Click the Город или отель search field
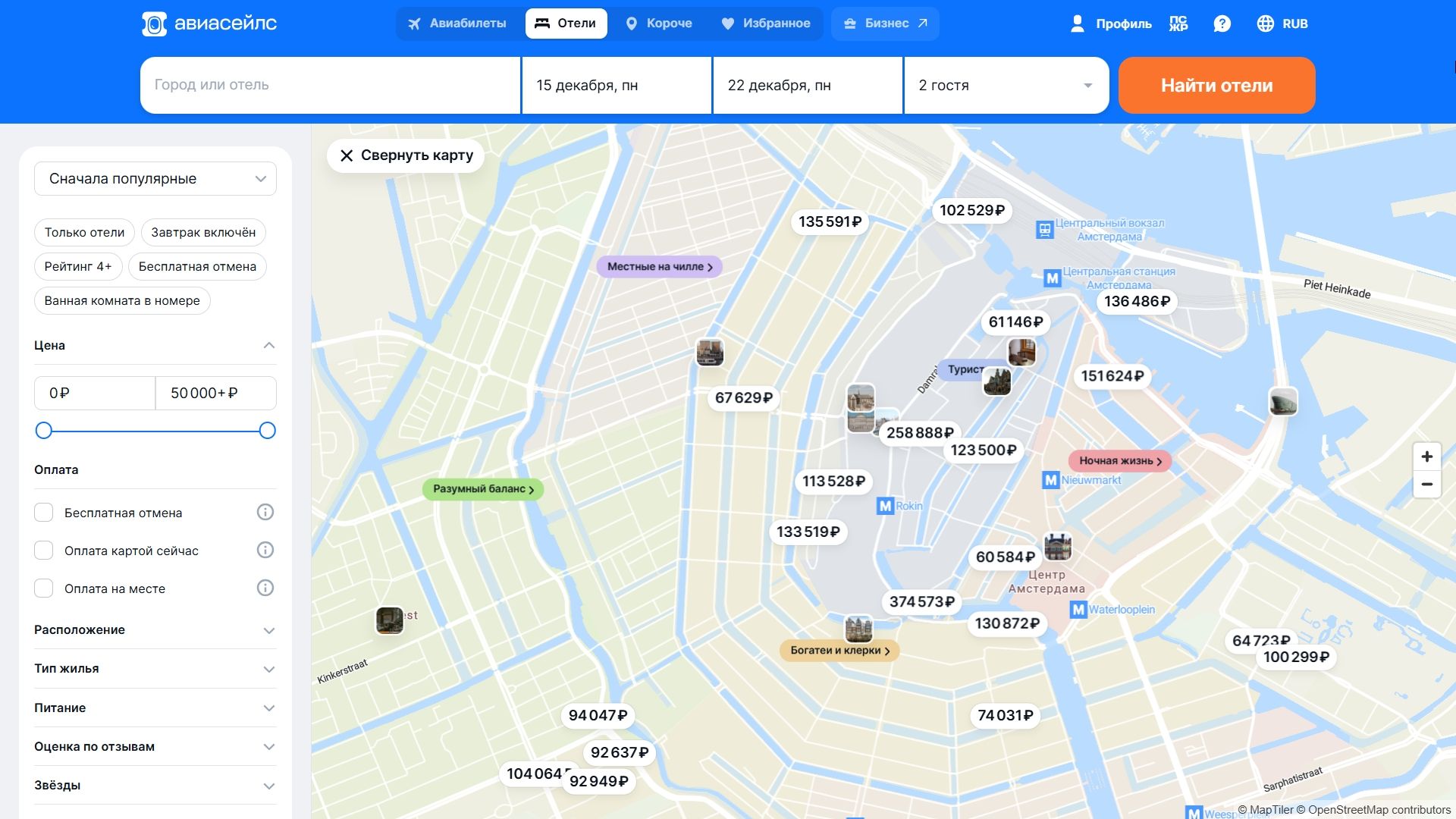1456x819 pixels. [x=330, y=86]
